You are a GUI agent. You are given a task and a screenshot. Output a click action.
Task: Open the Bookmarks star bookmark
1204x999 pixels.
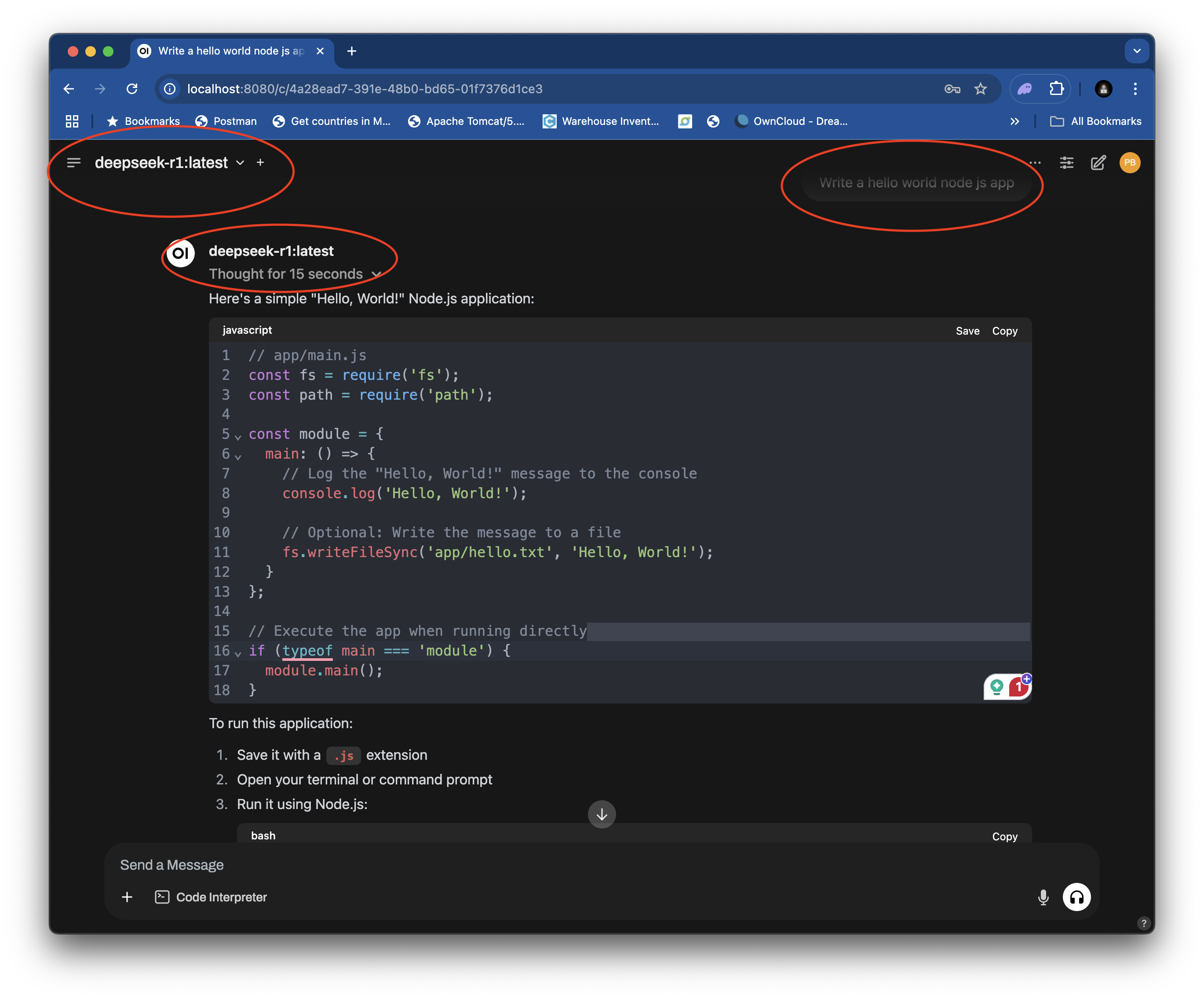pos(143,121)
